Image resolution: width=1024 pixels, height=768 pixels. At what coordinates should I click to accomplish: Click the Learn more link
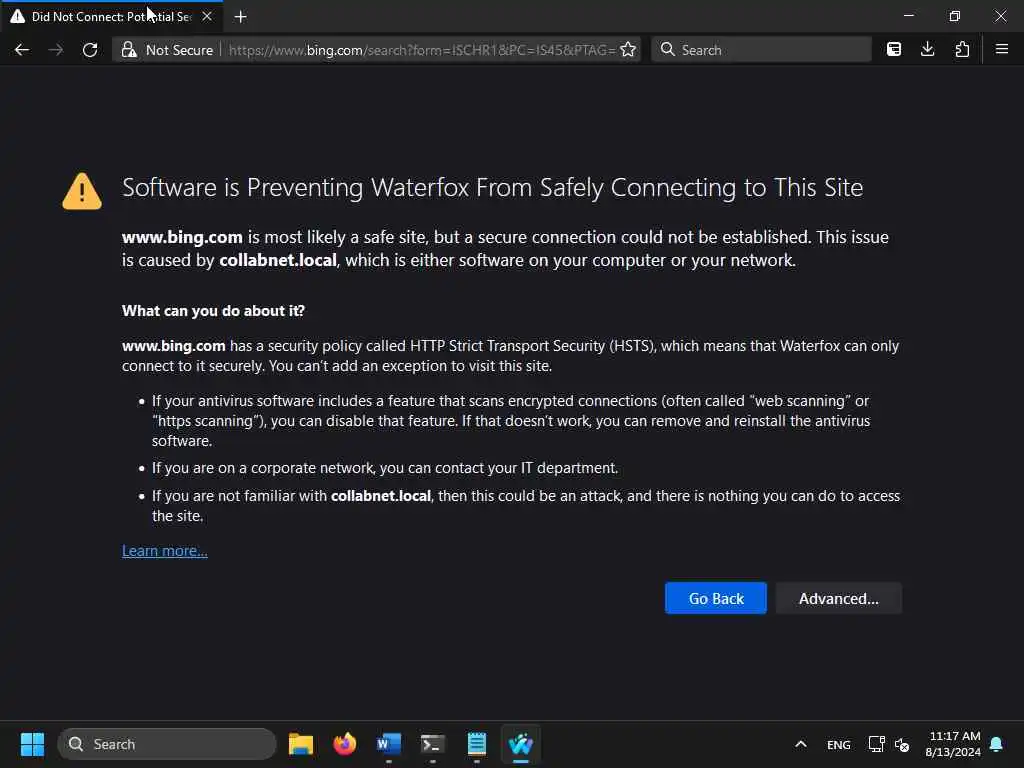pyautogui.click(x=165, y=551)
